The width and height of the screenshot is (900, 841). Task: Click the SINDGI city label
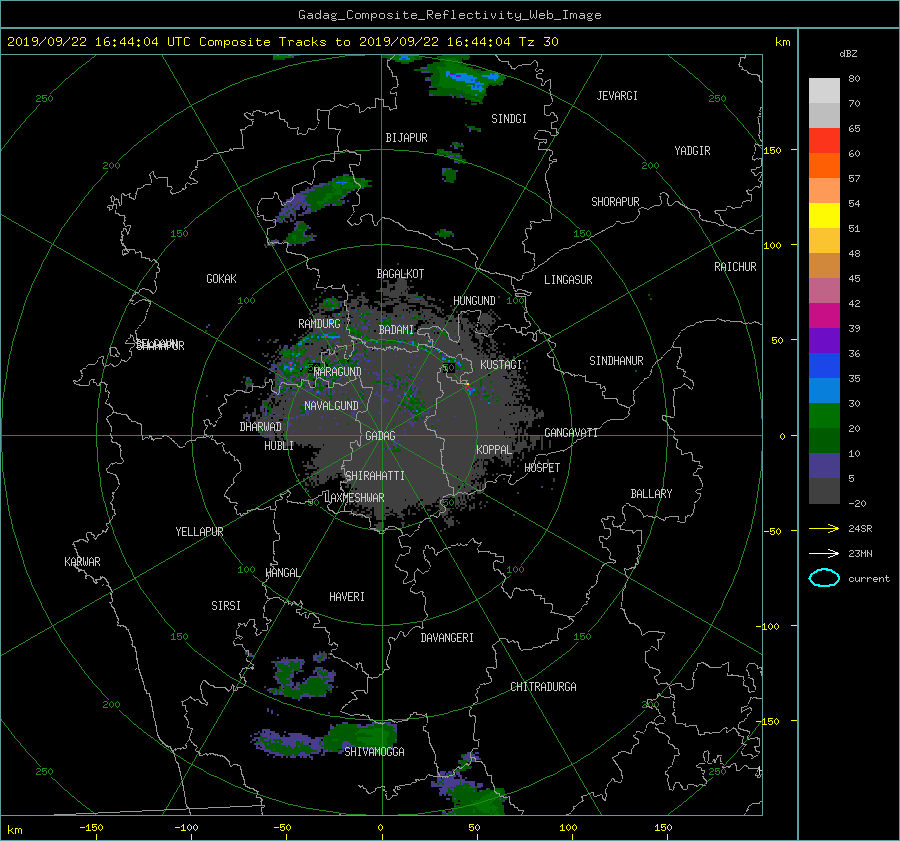(509, 119)
